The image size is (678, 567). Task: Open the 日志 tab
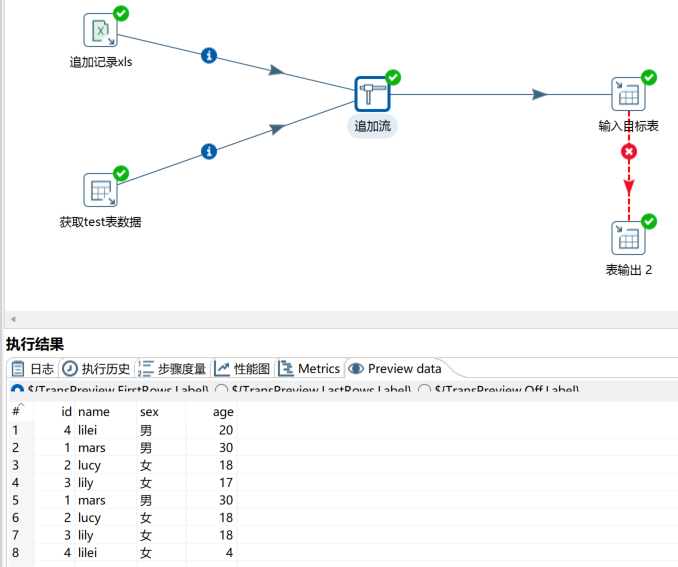click(33, 369)
